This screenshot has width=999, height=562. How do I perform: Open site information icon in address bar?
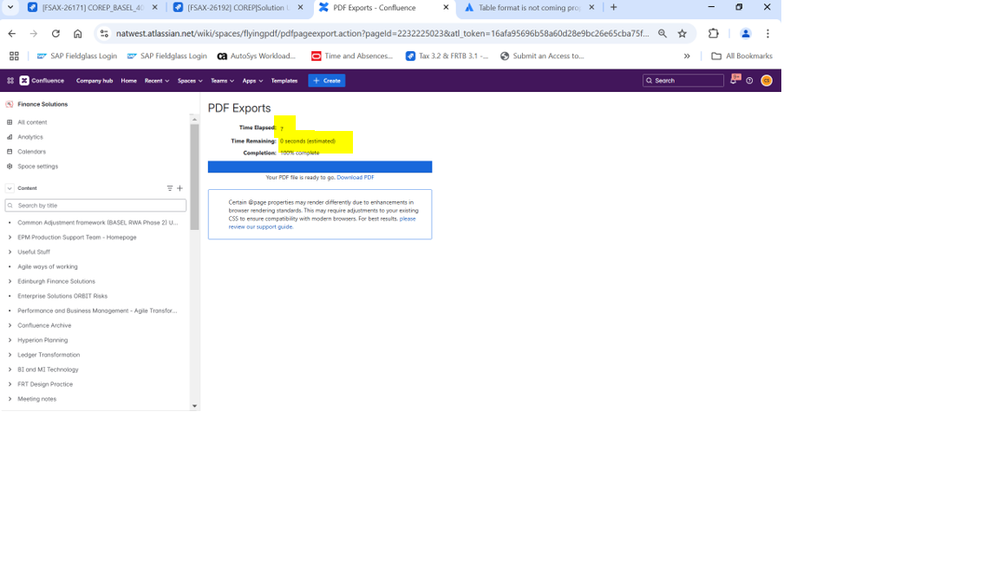[104, 33]
